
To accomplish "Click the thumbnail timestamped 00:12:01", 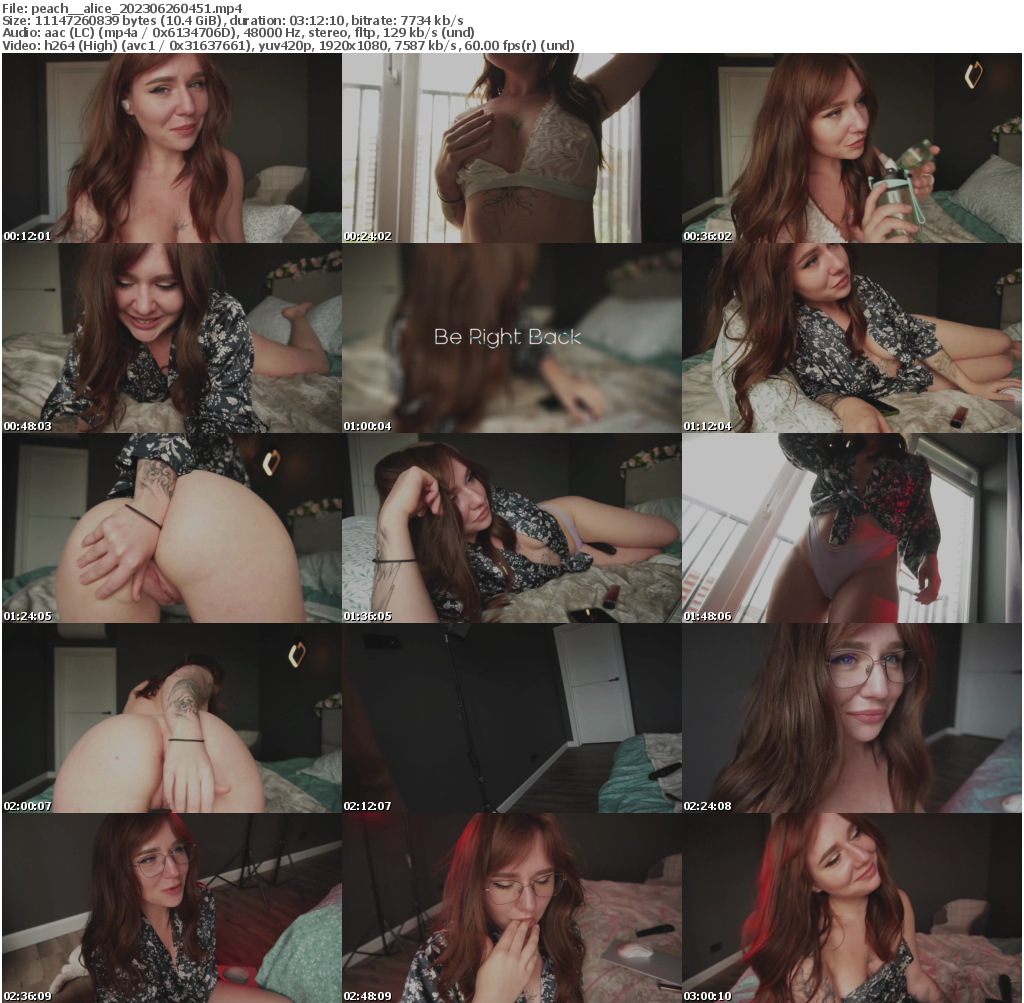I will (171, 148).
